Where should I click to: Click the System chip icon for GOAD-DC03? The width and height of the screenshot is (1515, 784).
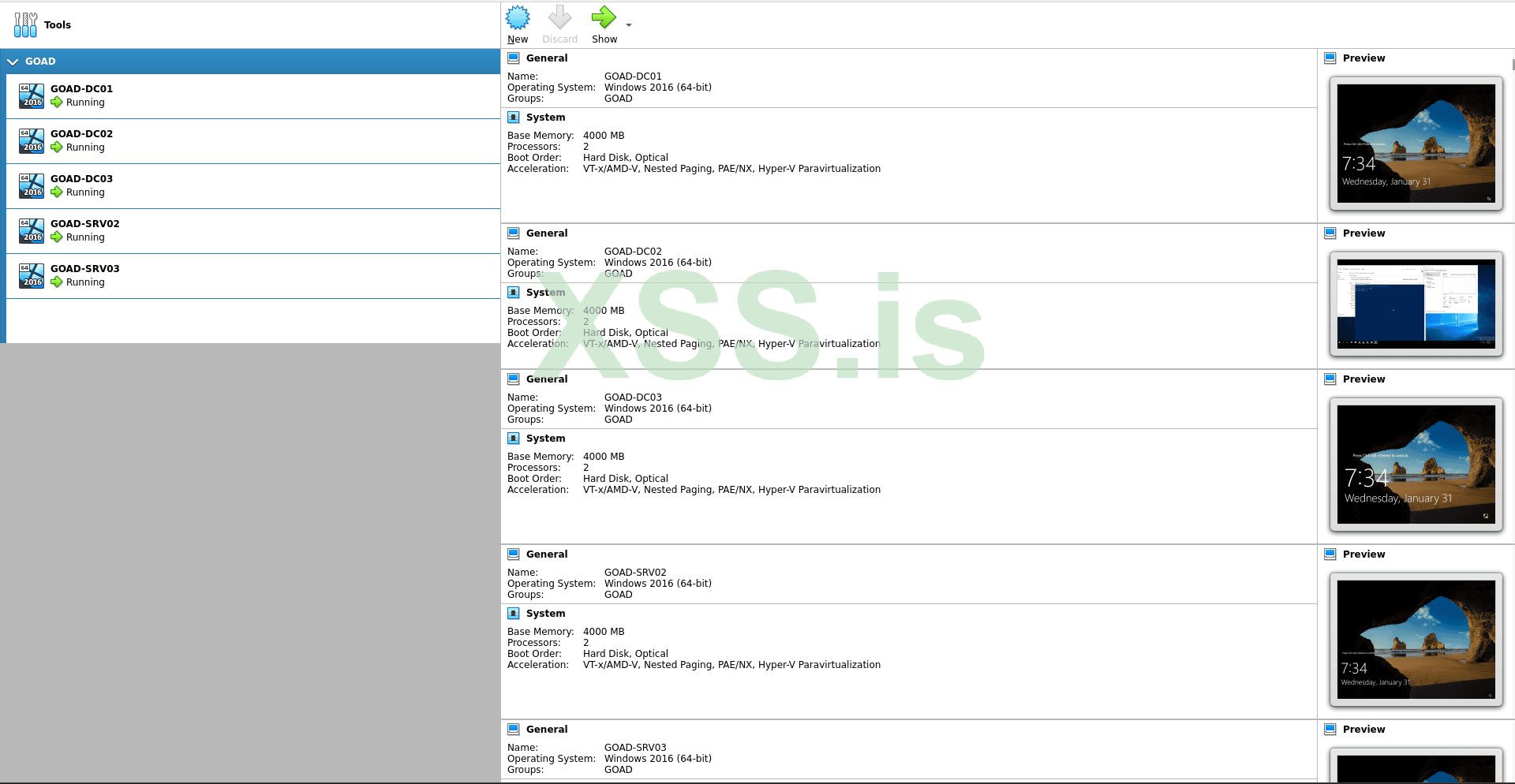click(x=514, y=439)
